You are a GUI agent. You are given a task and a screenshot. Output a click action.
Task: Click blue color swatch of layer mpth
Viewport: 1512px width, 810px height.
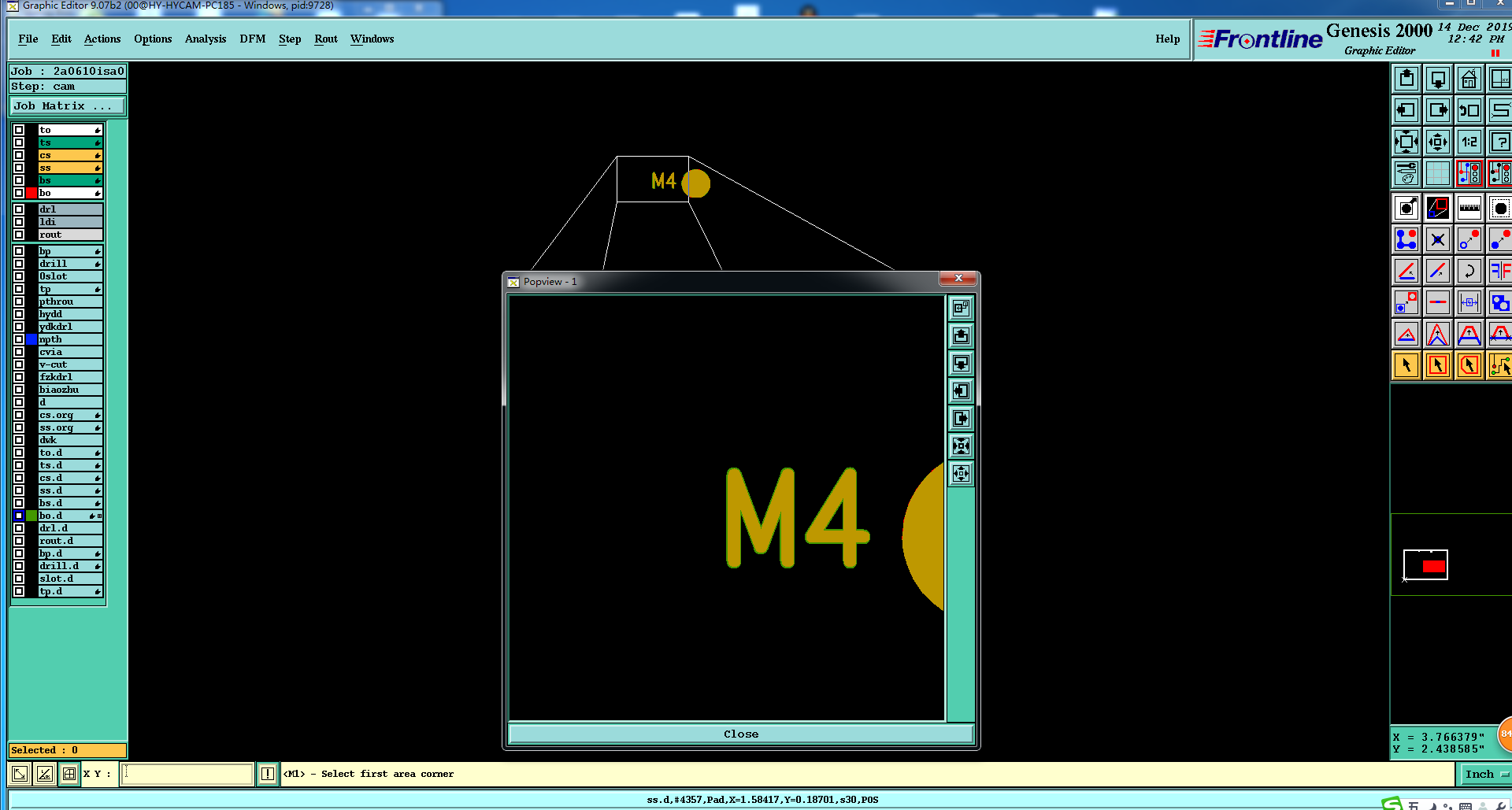[x=31, y=339]
